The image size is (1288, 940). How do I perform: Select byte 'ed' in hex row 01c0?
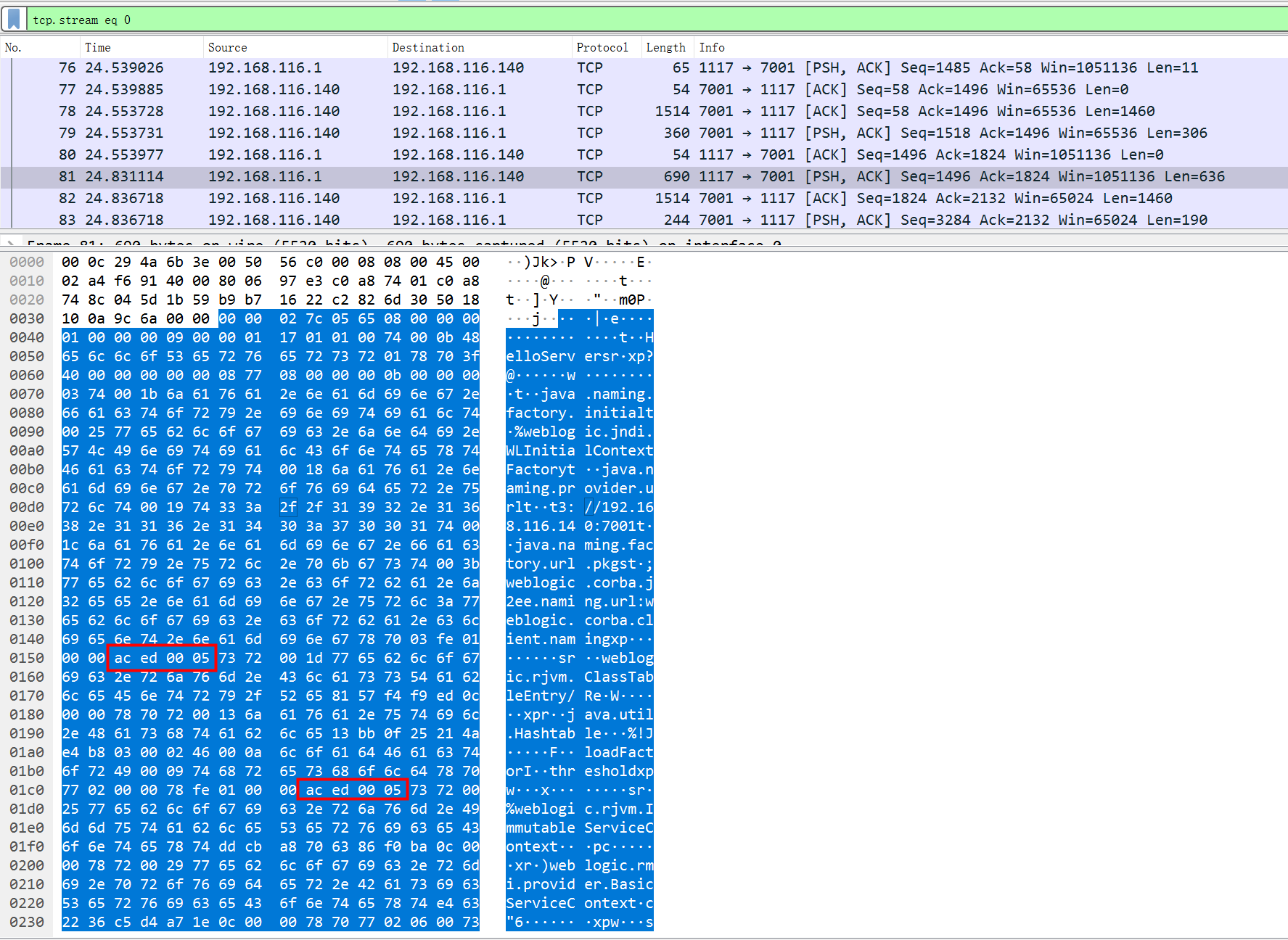coord(340,790)
